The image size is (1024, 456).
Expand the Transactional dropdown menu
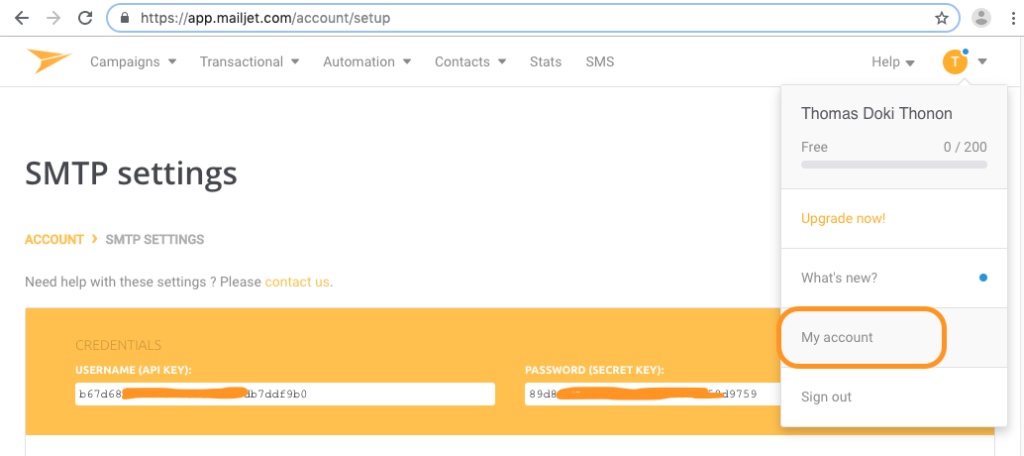pos(249,62)
